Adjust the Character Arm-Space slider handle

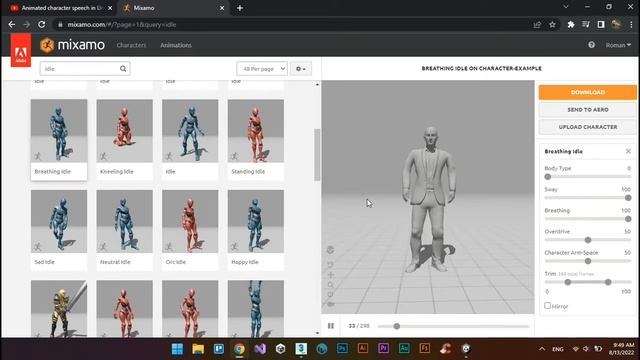tap(588, 261)
